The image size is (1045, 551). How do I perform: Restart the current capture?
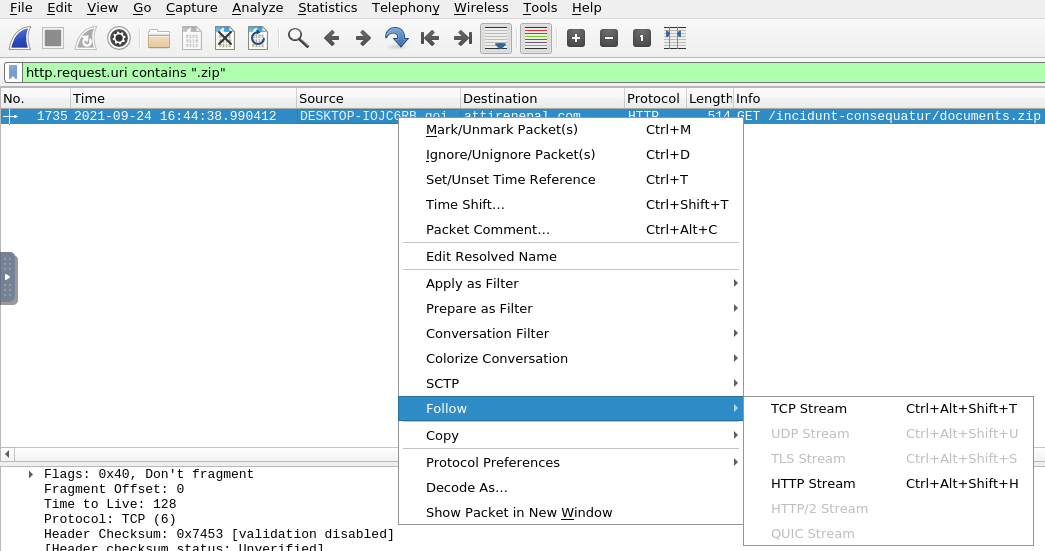pos(86,38)
